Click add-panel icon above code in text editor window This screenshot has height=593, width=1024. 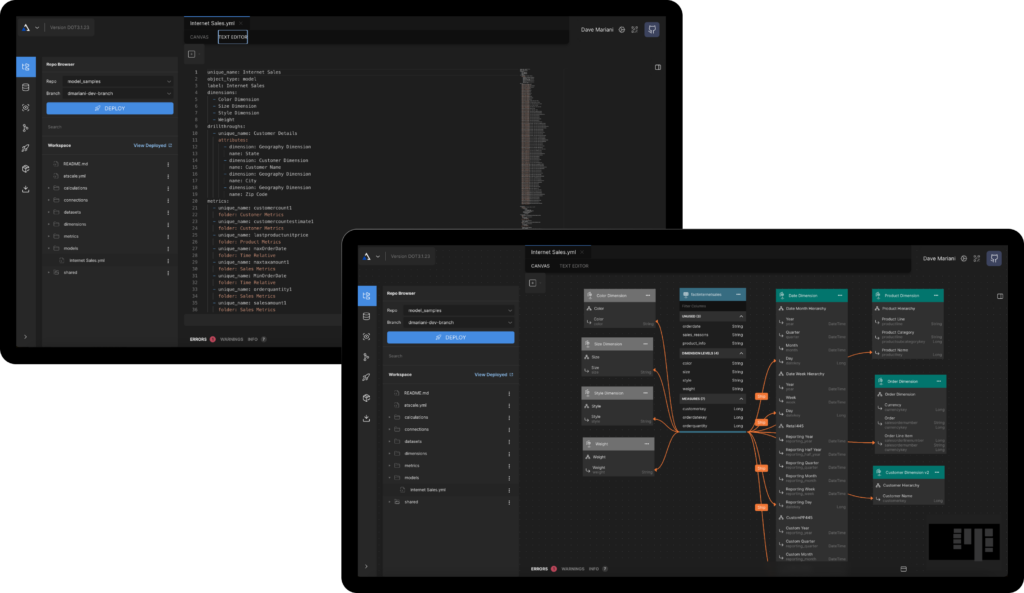(x=191, y=54)
